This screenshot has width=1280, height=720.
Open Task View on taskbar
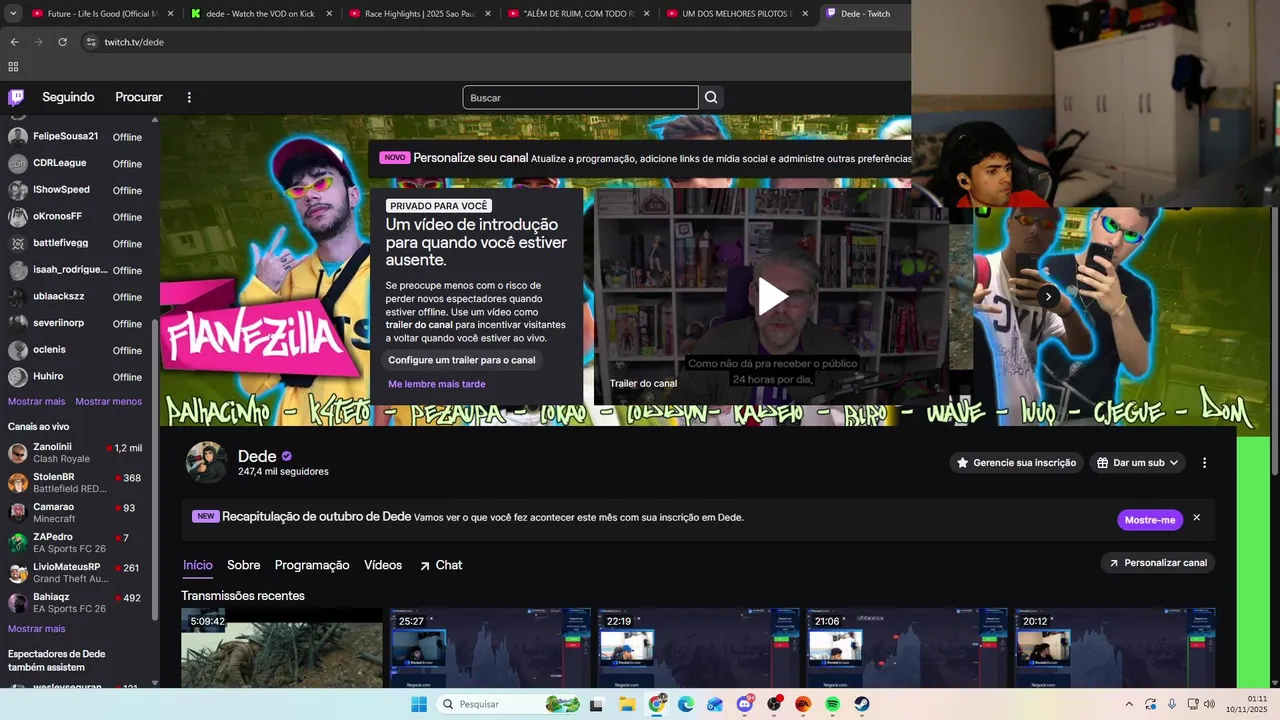click(x=597, y=704)
